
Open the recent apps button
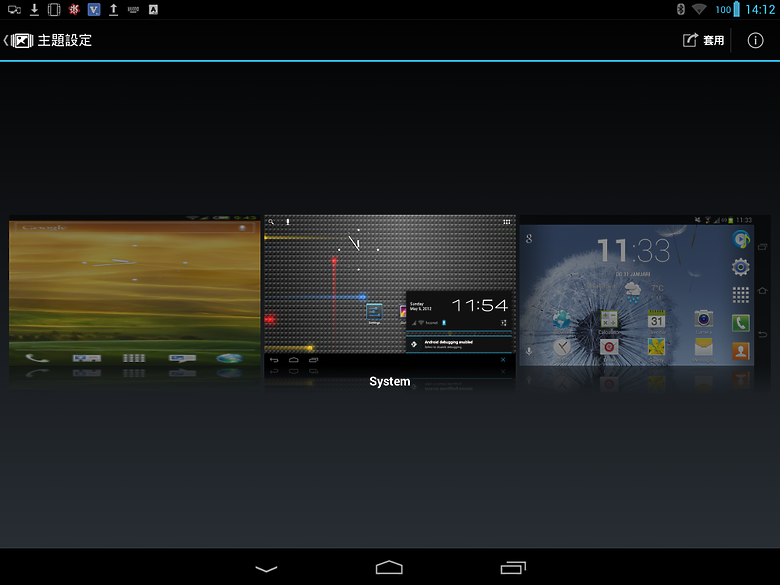tap(513, 568)
